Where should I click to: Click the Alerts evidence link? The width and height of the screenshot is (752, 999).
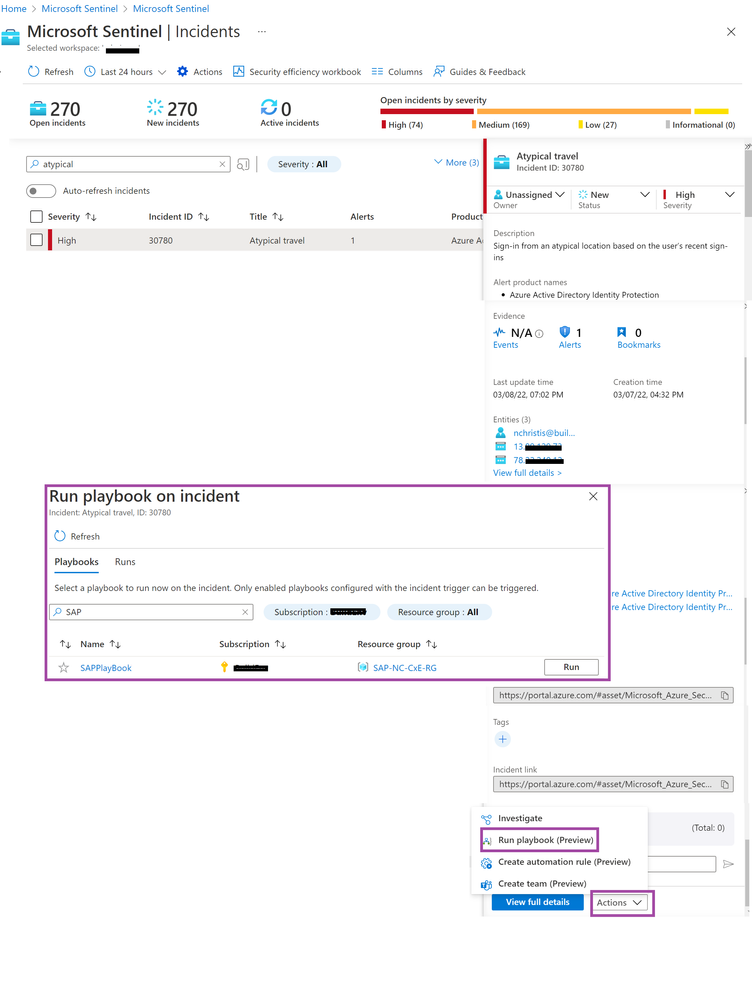coord(570,345)
